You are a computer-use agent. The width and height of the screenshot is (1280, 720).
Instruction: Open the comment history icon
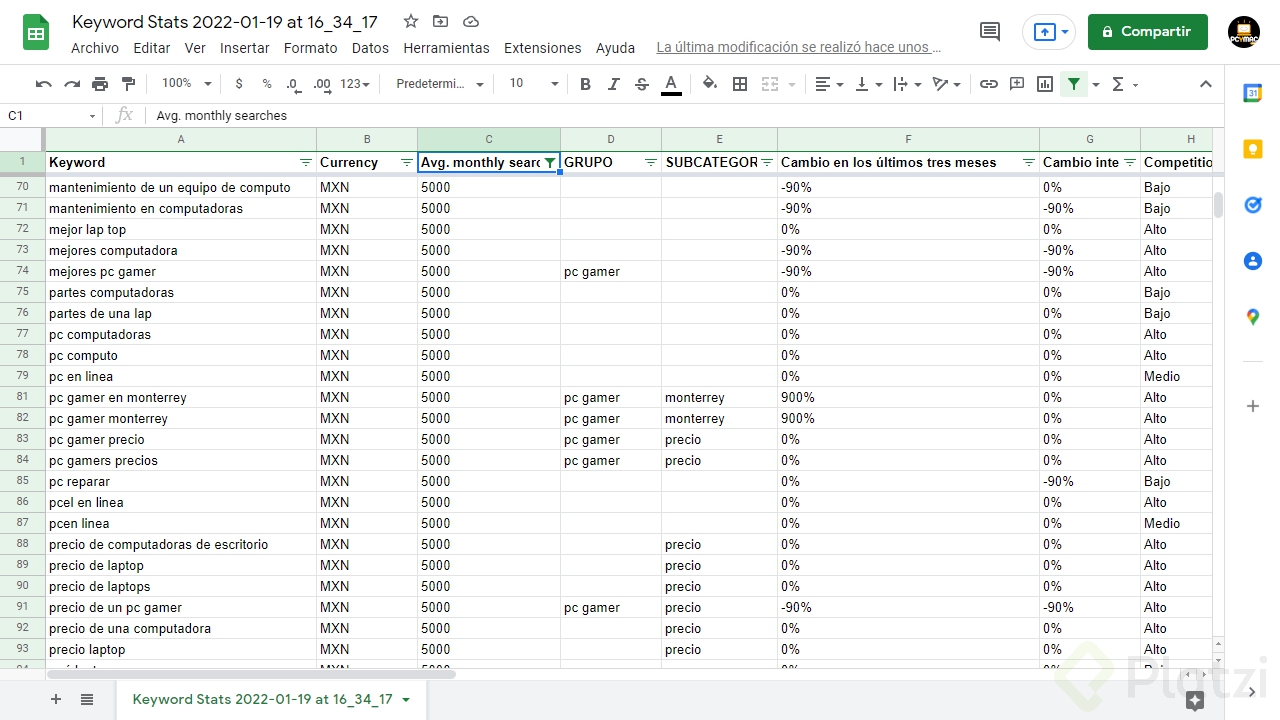(990, 32)
